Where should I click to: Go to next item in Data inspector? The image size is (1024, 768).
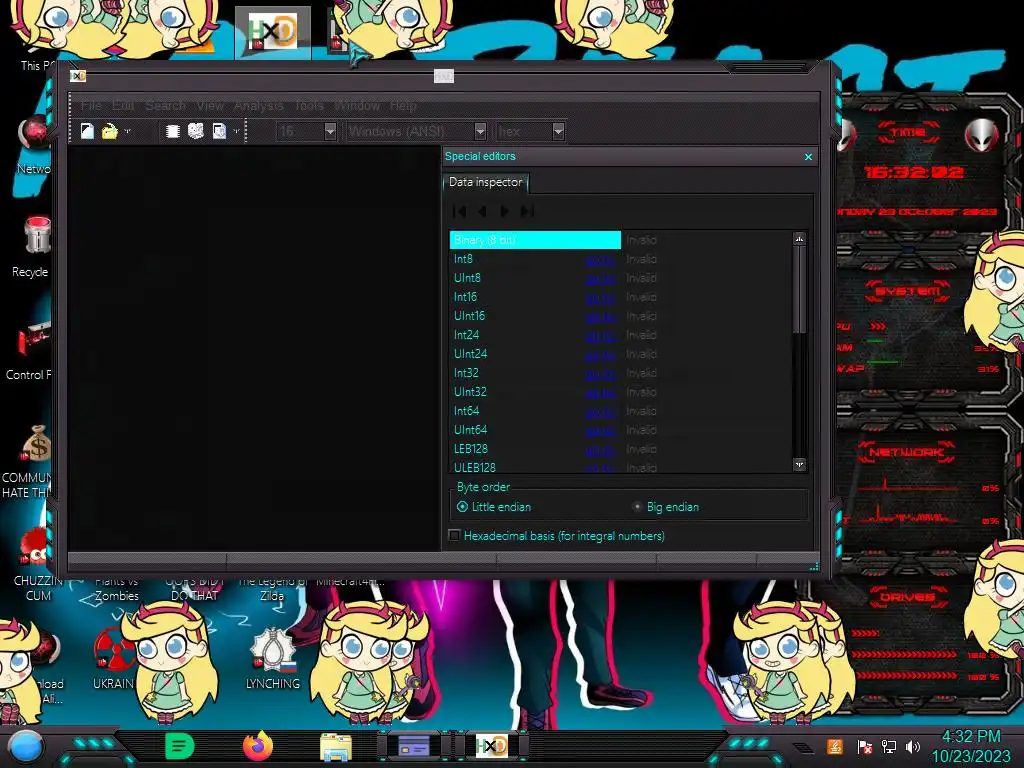click(504, 211)
